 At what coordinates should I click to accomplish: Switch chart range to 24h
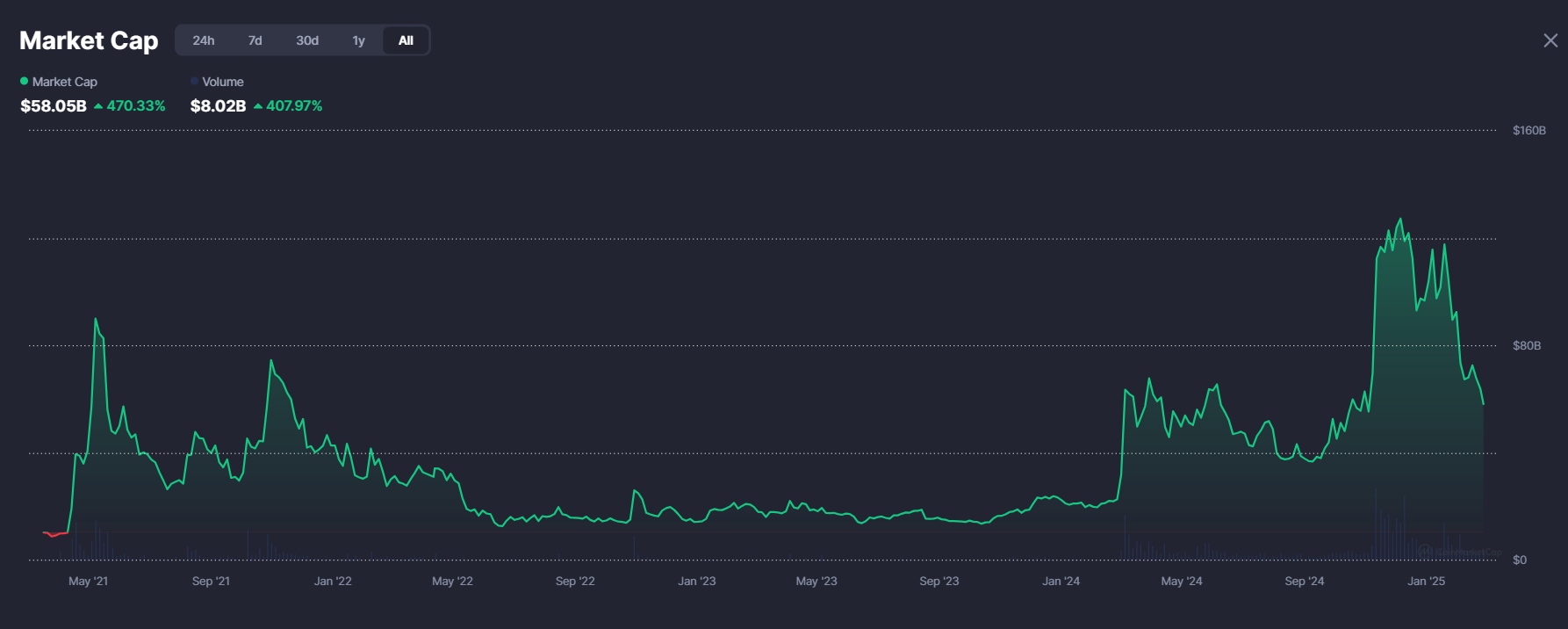click(x=204, y=40)
